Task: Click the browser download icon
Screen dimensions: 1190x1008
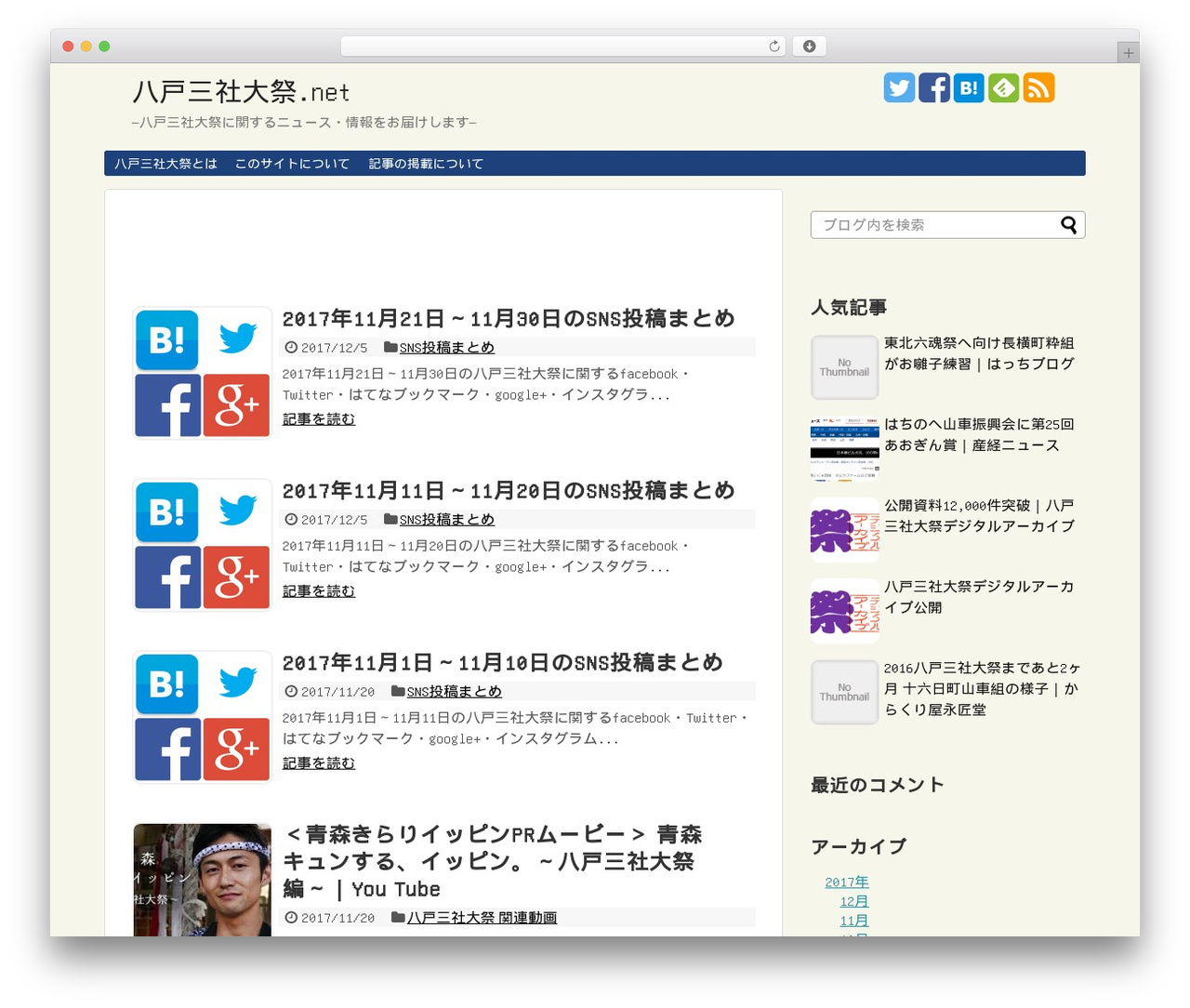Action: coord(810,46)
